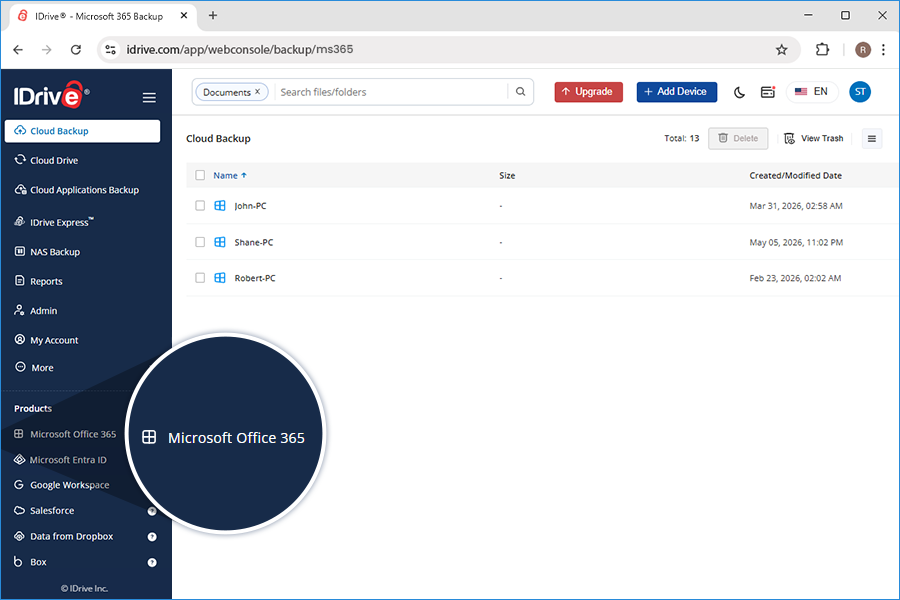Bookmark this page with the star icon
The width and height of the screenshot is (900, 600).
[782, 50]
